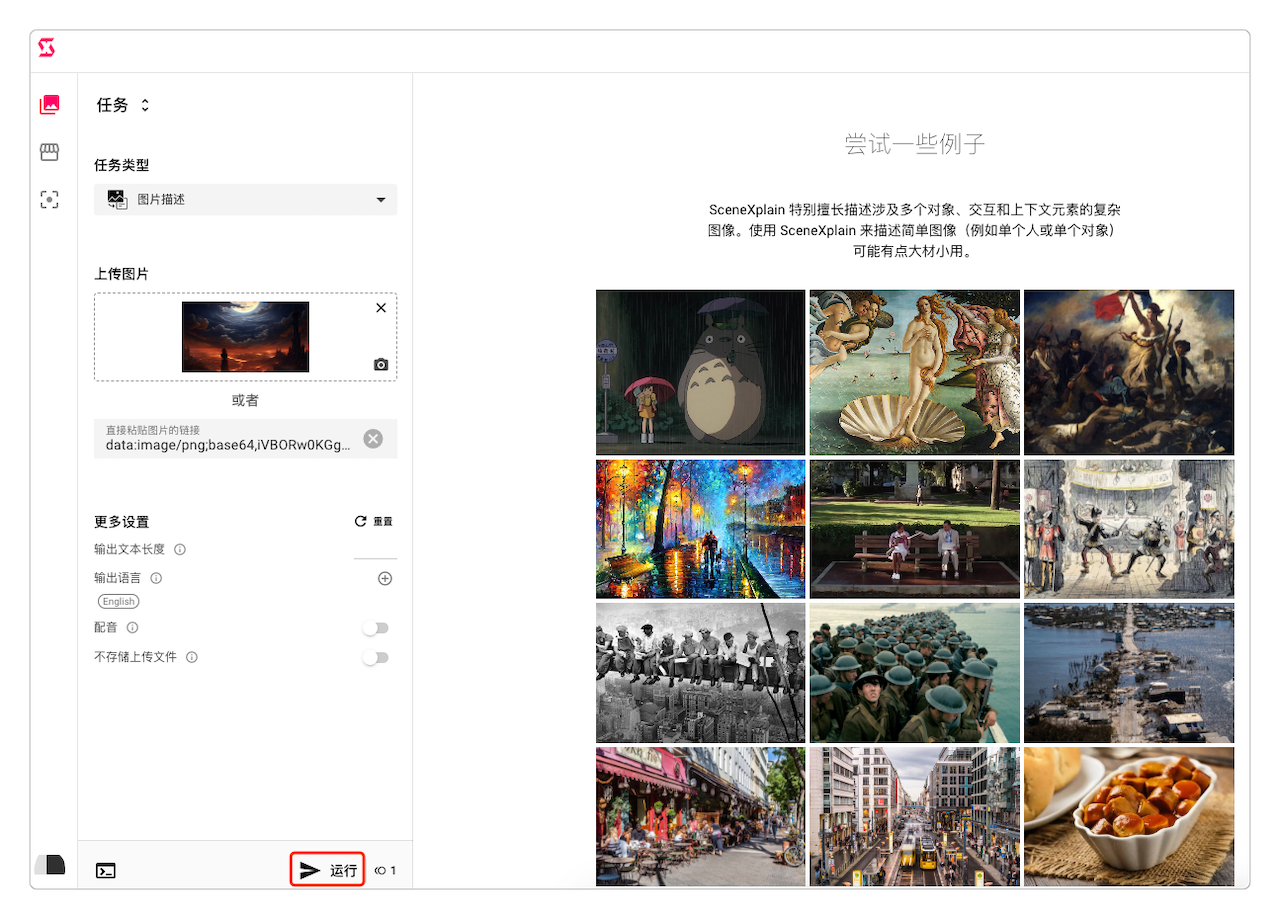Show info for 不存储上传文件
Image resolution: width=1280 pixels, height=919 pixels.
(x=192, y=657)
